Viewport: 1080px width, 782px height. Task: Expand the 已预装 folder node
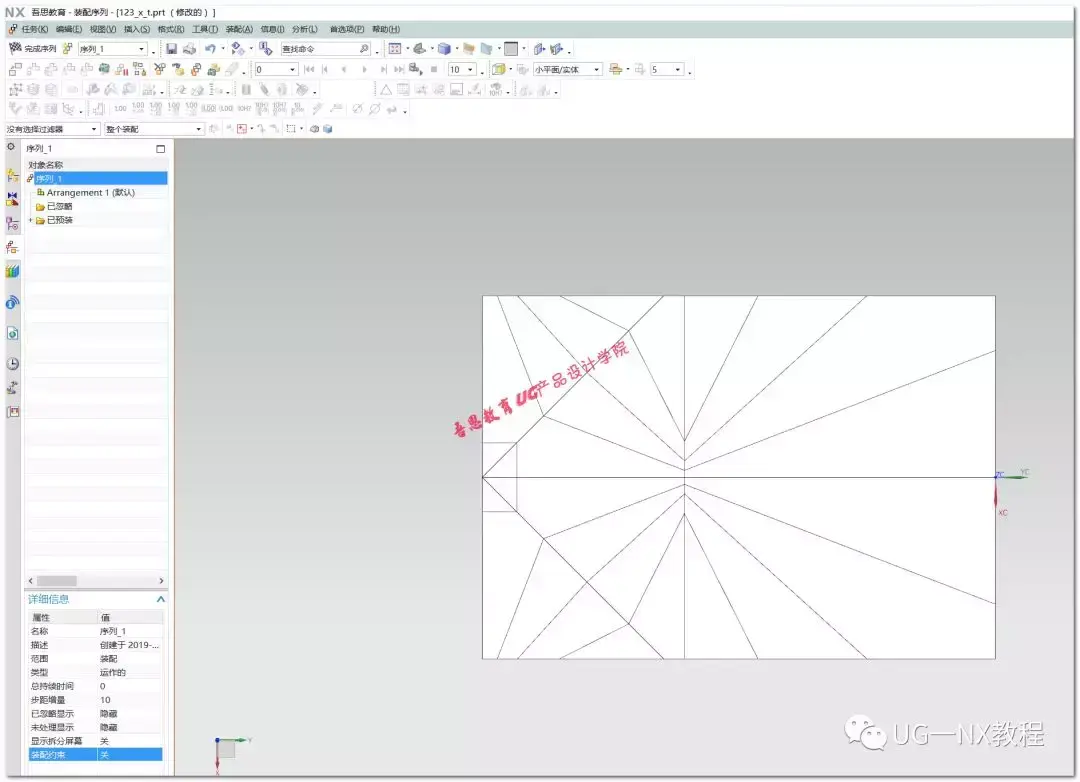pyautogui.click(x=30, y=220)
